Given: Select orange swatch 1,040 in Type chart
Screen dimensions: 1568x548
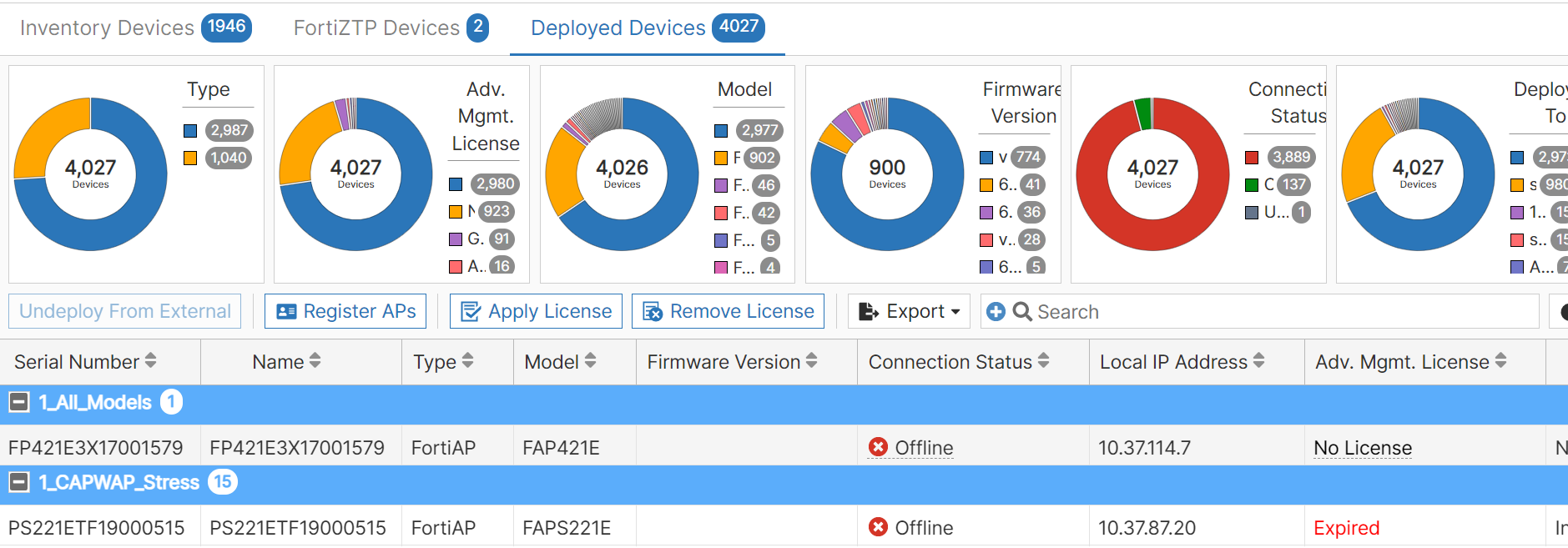Looking at the screenshot, I should 190,158.
